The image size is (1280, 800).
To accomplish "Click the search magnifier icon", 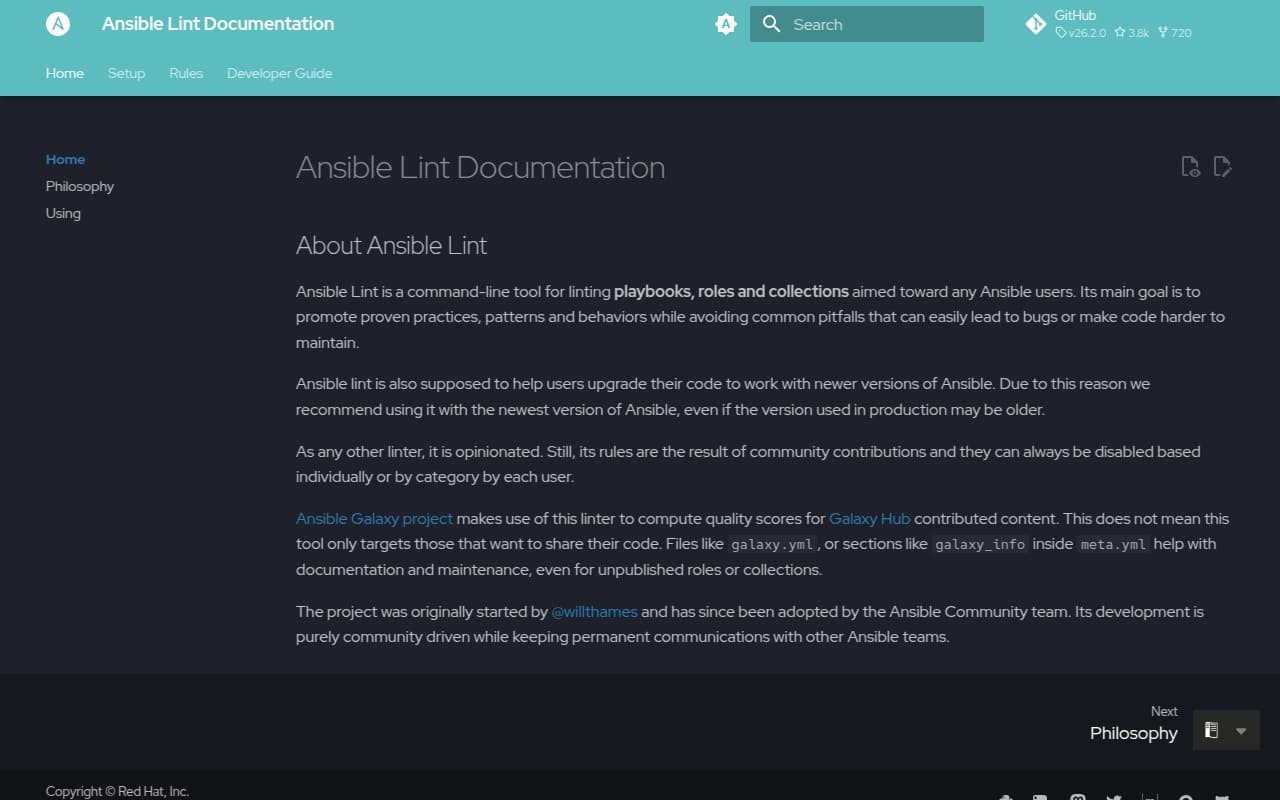I will [x=771, y=24].
